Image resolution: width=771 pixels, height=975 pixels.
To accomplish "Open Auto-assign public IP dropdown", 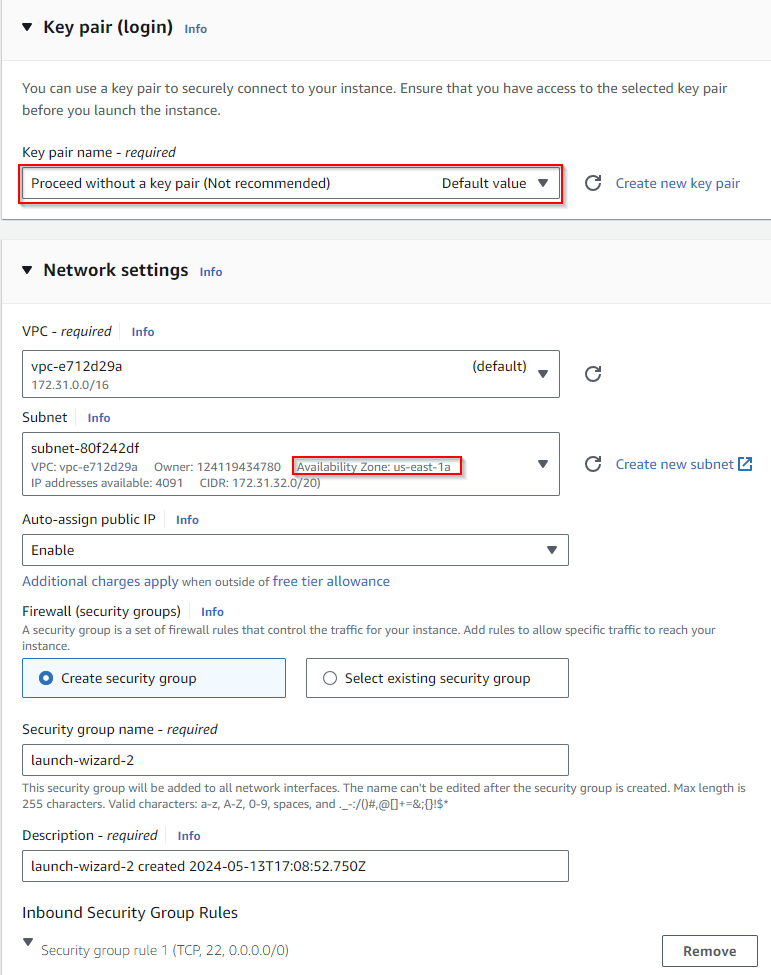I will pos(295,550).
